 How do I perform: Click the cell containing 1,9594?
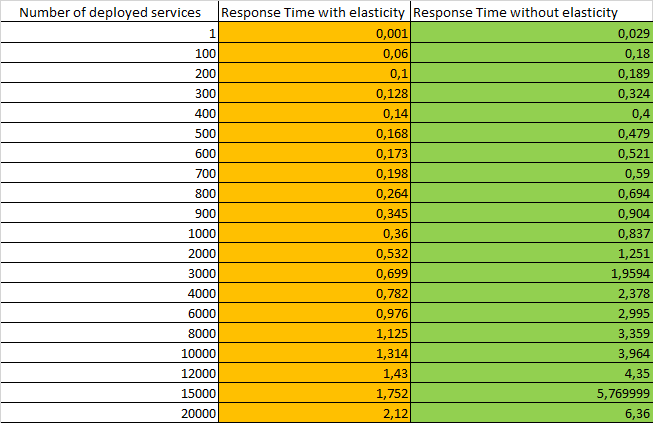tap(532, 272)
